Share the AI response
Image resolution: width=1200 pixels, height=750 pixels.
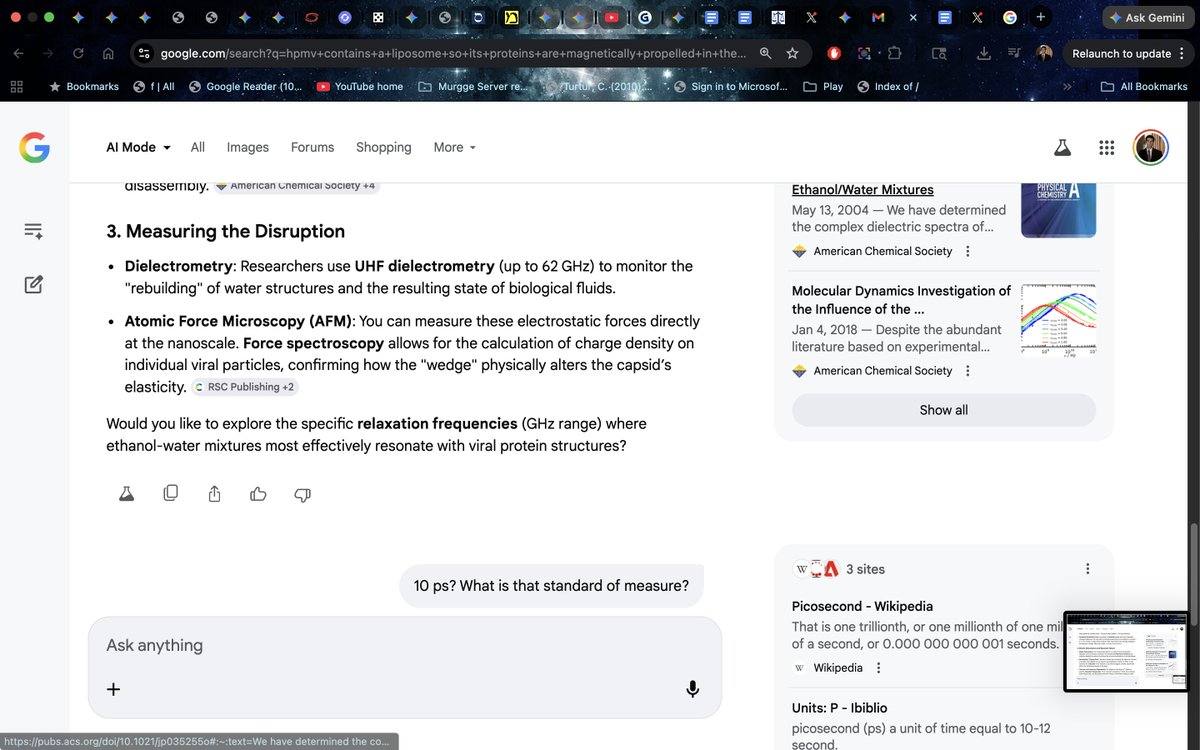(x=214, y=493)
